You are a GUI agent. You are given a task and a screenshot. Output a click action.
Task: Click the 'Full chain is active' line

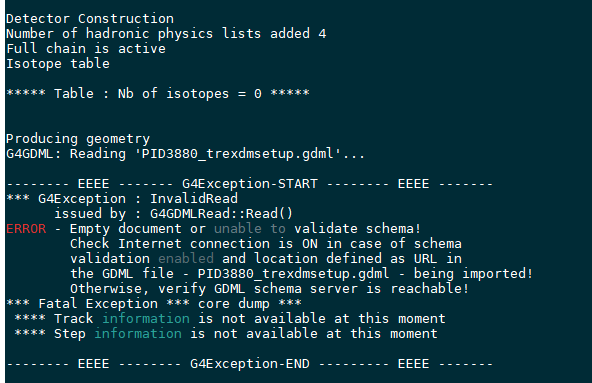(86, 49)
